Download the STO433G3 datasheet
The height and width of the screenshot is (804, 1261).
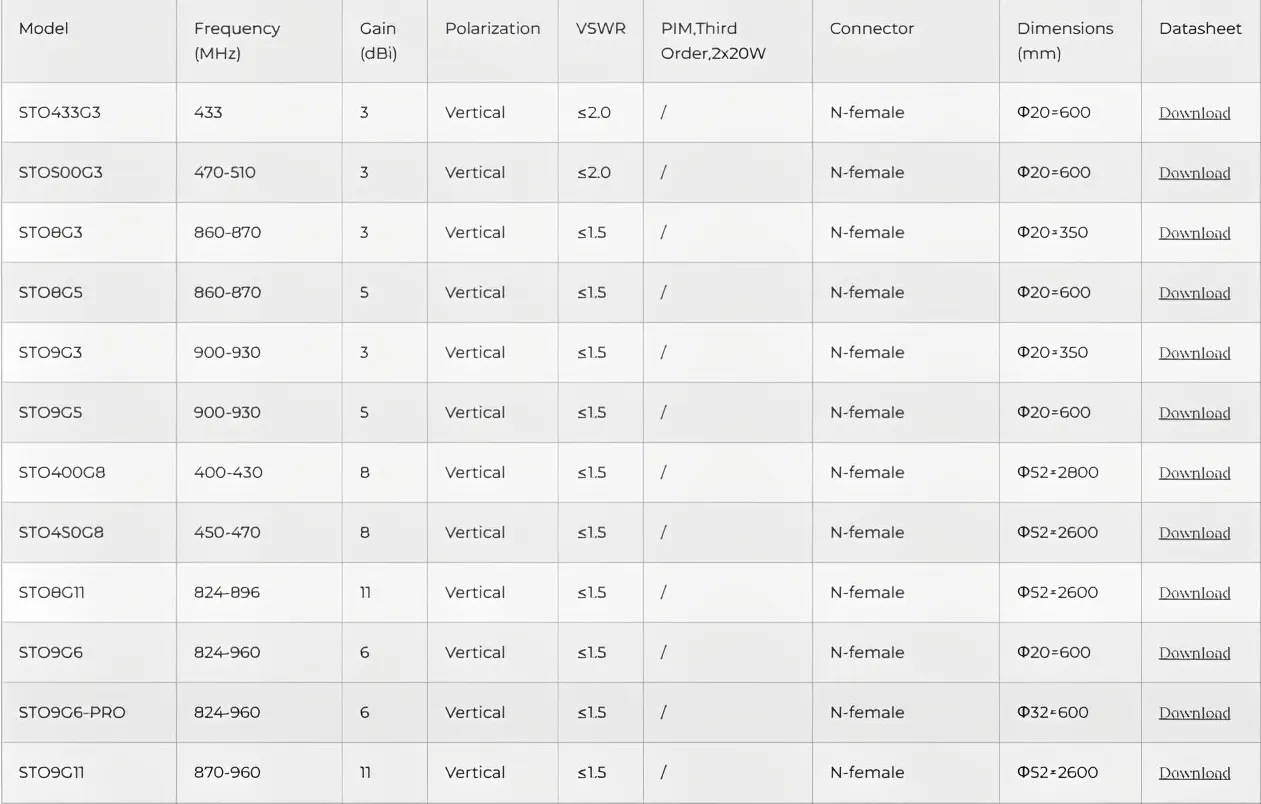(1194, 113)
